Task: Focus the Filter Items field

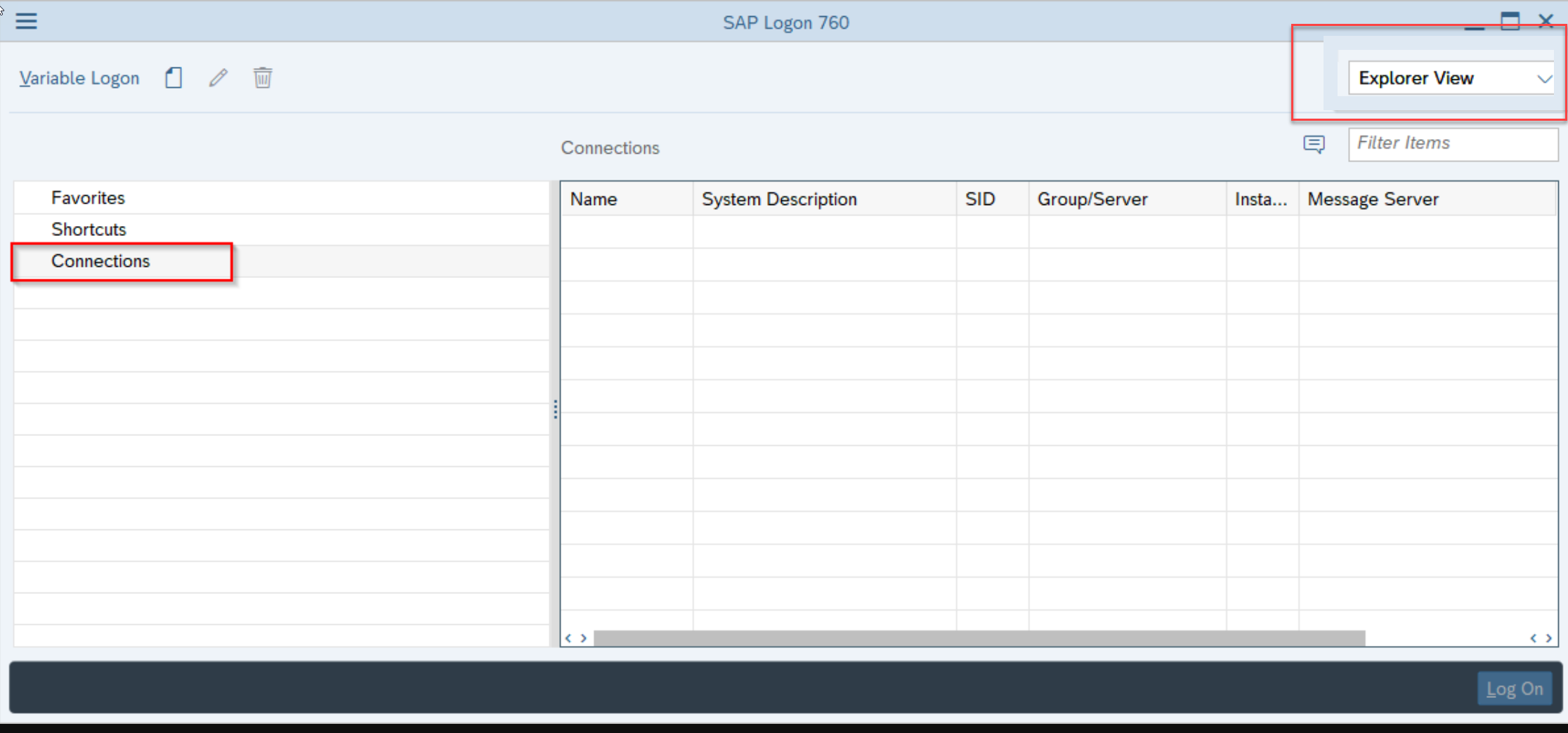Action: [x=1453, y=144]
